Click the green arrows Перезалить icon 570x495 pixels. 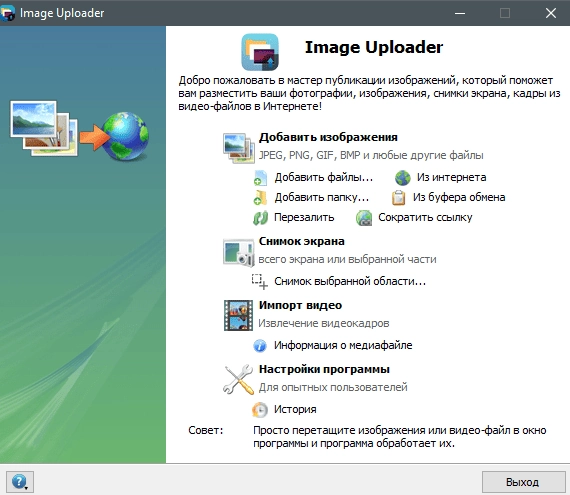(260, 218)
